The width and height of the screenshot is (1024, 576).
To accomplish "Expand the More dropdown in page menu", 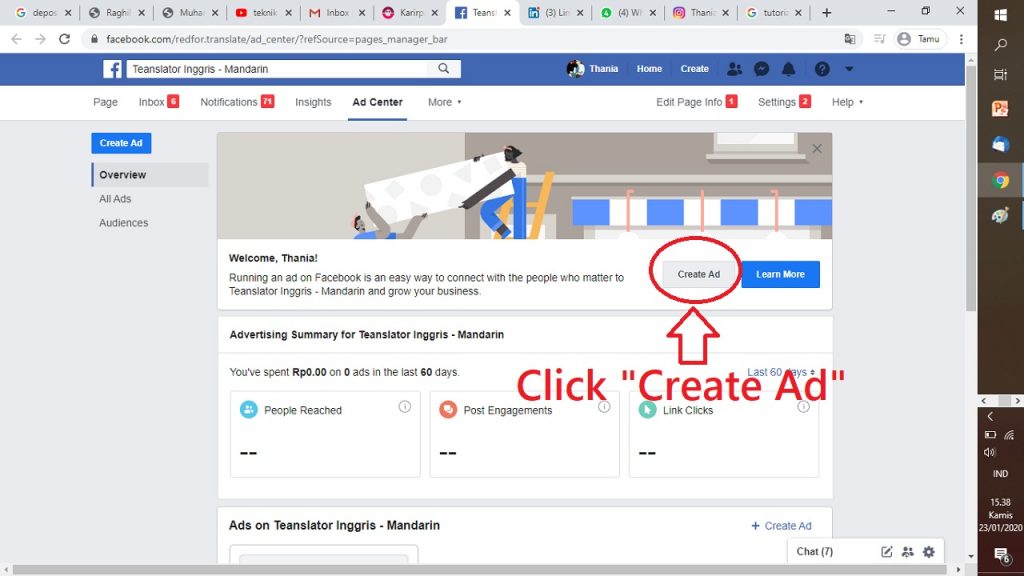I will click(x=445, y=102).
